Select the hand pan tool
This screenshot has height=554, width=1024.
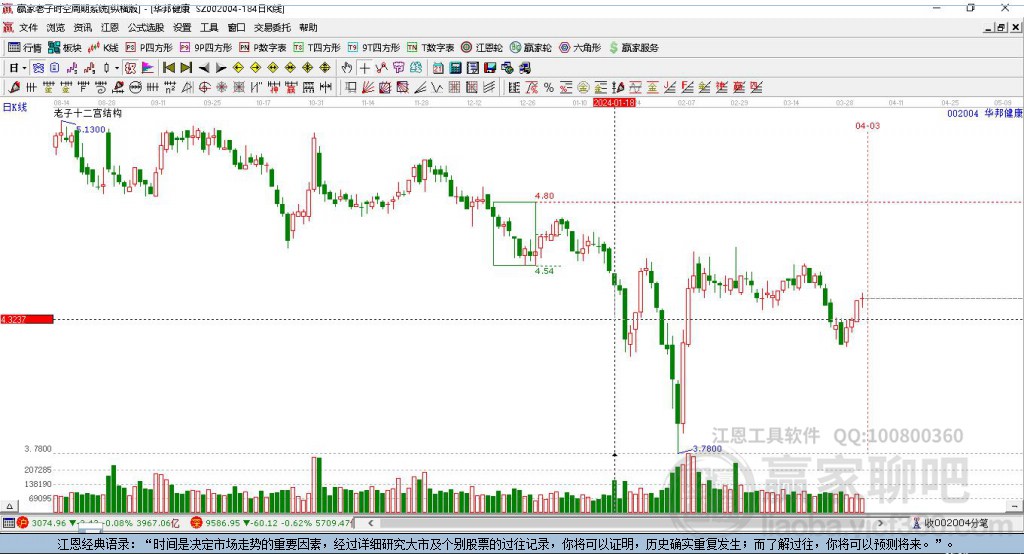coord(347,67)
